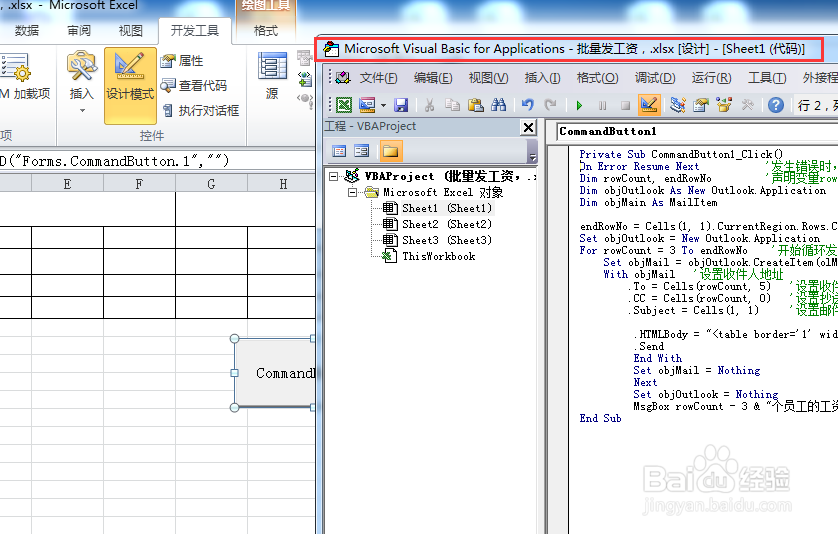Click the Copy icon in VBA toolbar
This screenshot has width=838, height=534.
coord(452,105)
